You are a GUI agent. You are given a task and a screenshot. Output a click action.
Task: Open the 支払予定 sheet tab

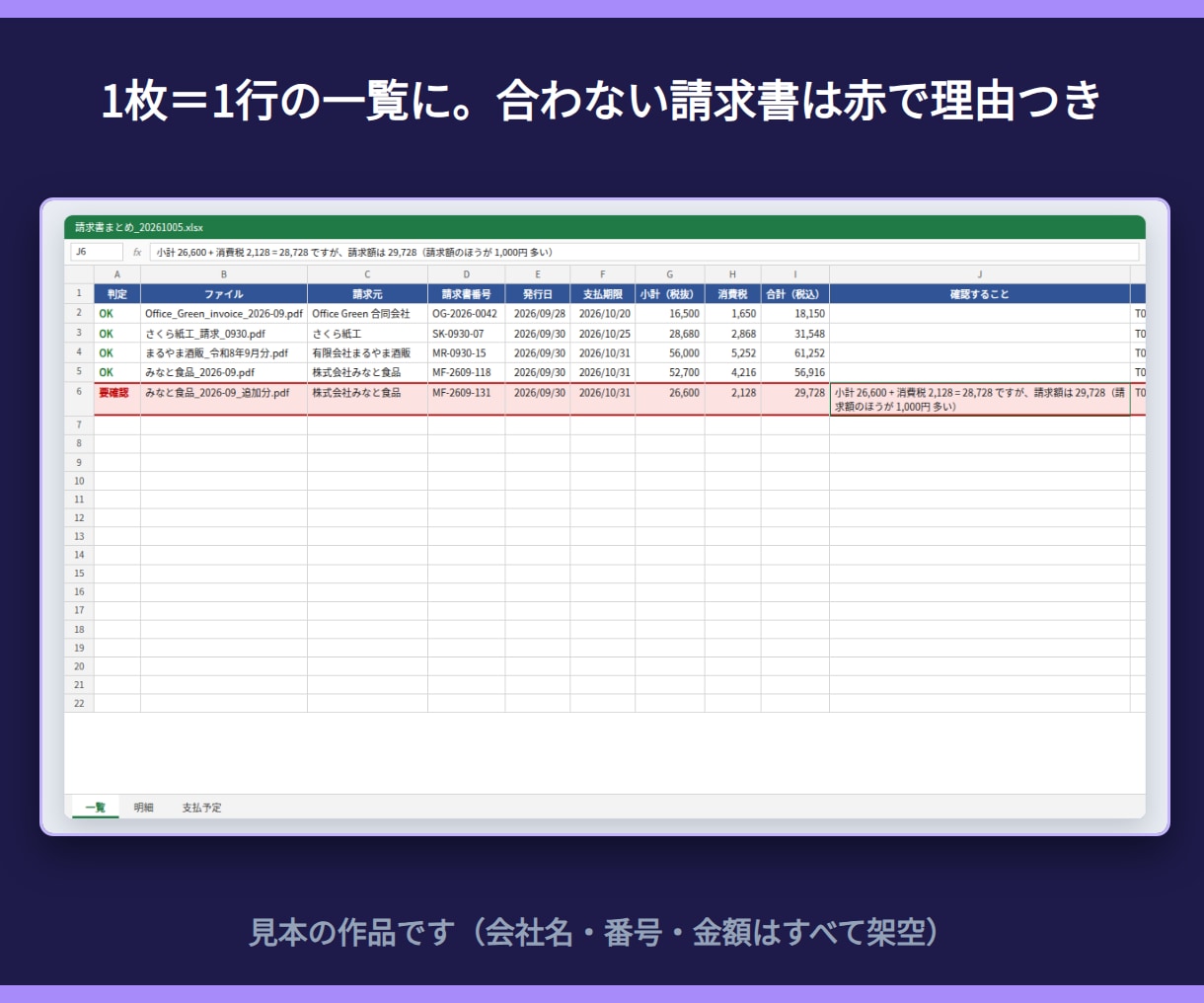[201, 808]
